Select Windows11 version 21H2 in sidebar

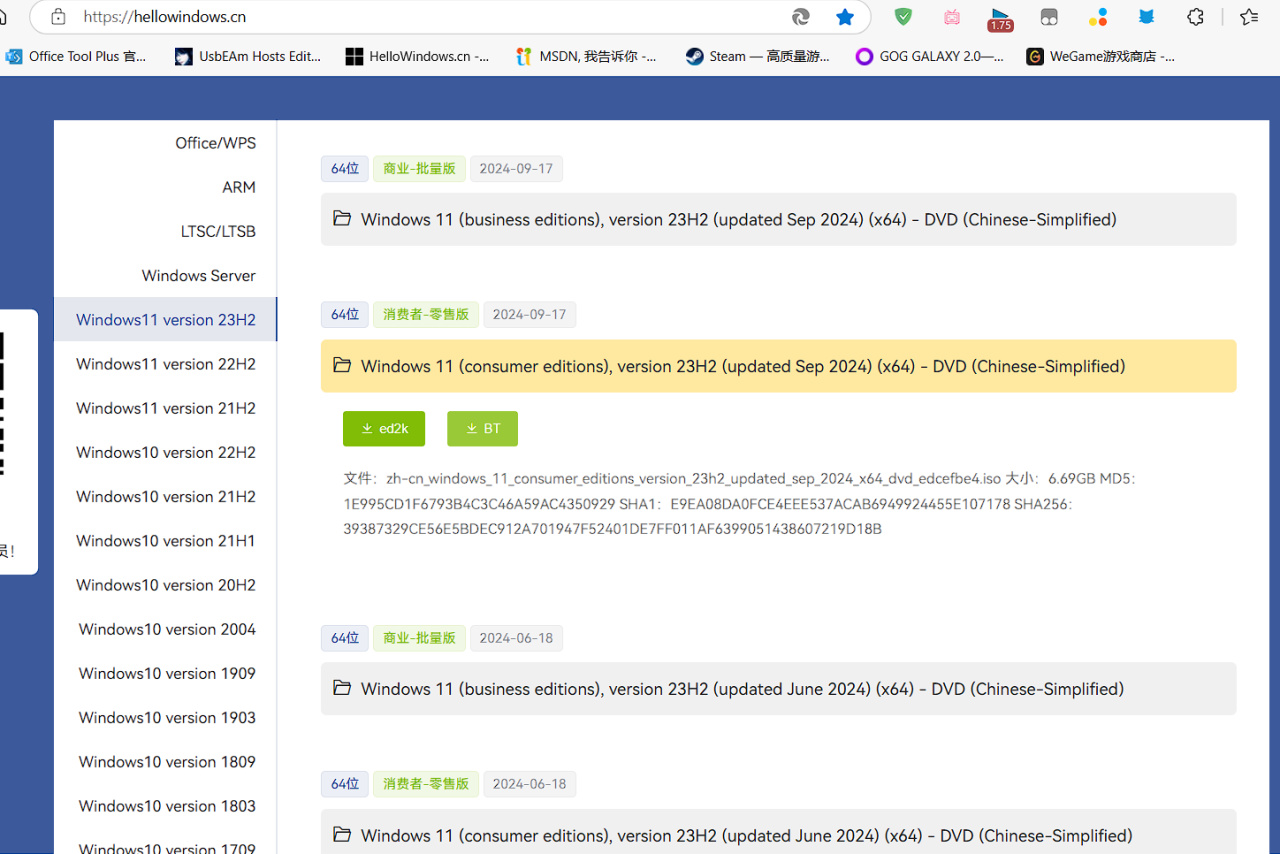pyautogui.click(x=166, y=408)
